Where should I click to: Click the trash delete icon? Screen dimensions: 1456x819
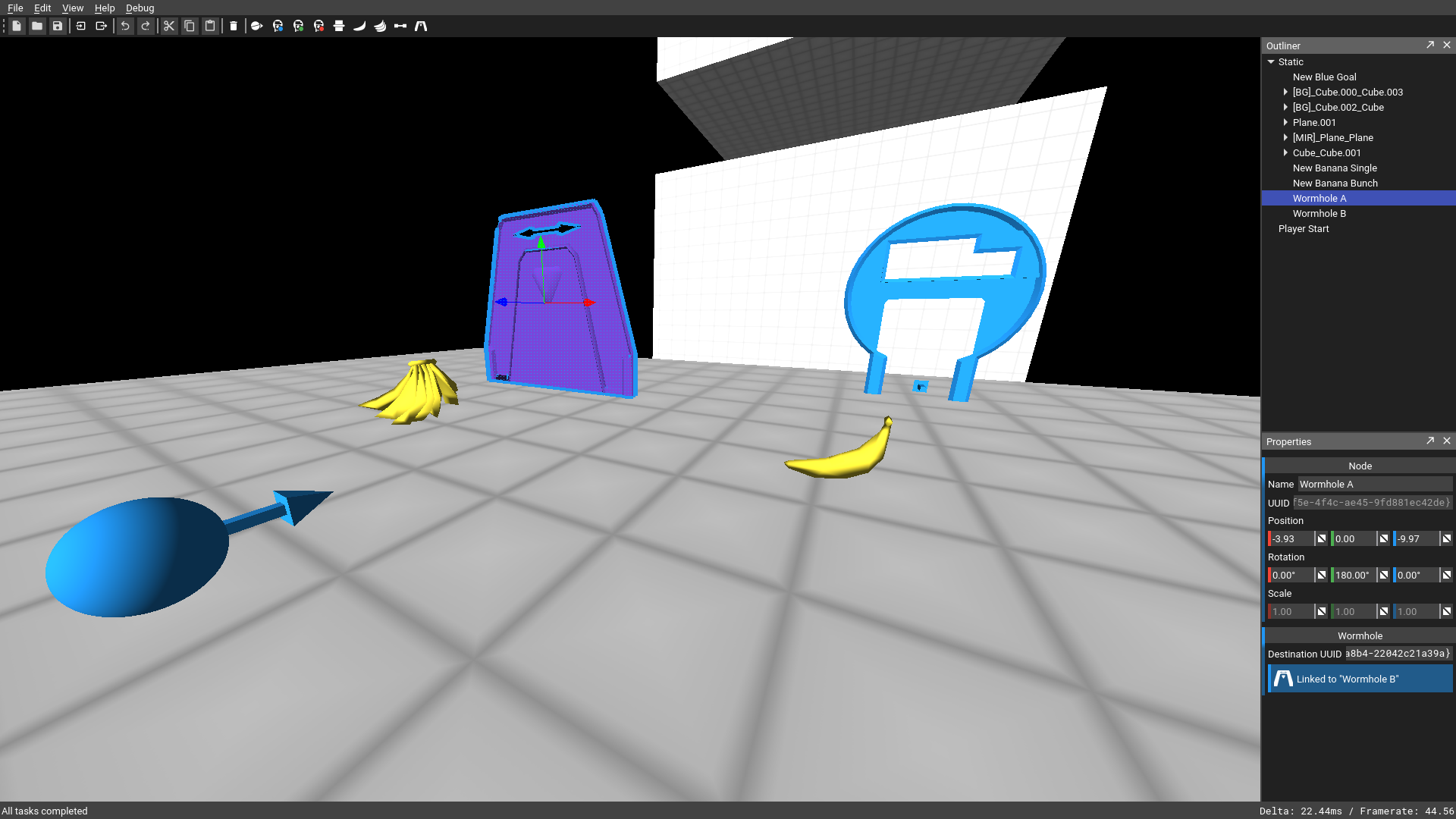click(x=234, y=26)
